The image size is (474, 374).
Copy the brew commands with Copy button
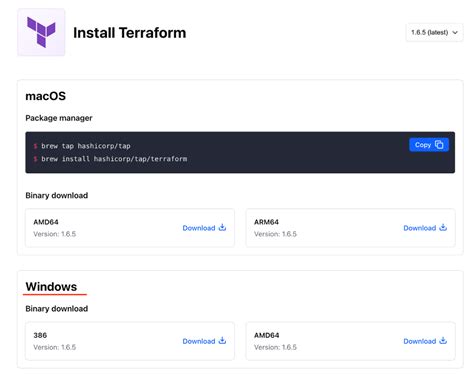coord(429,145)
